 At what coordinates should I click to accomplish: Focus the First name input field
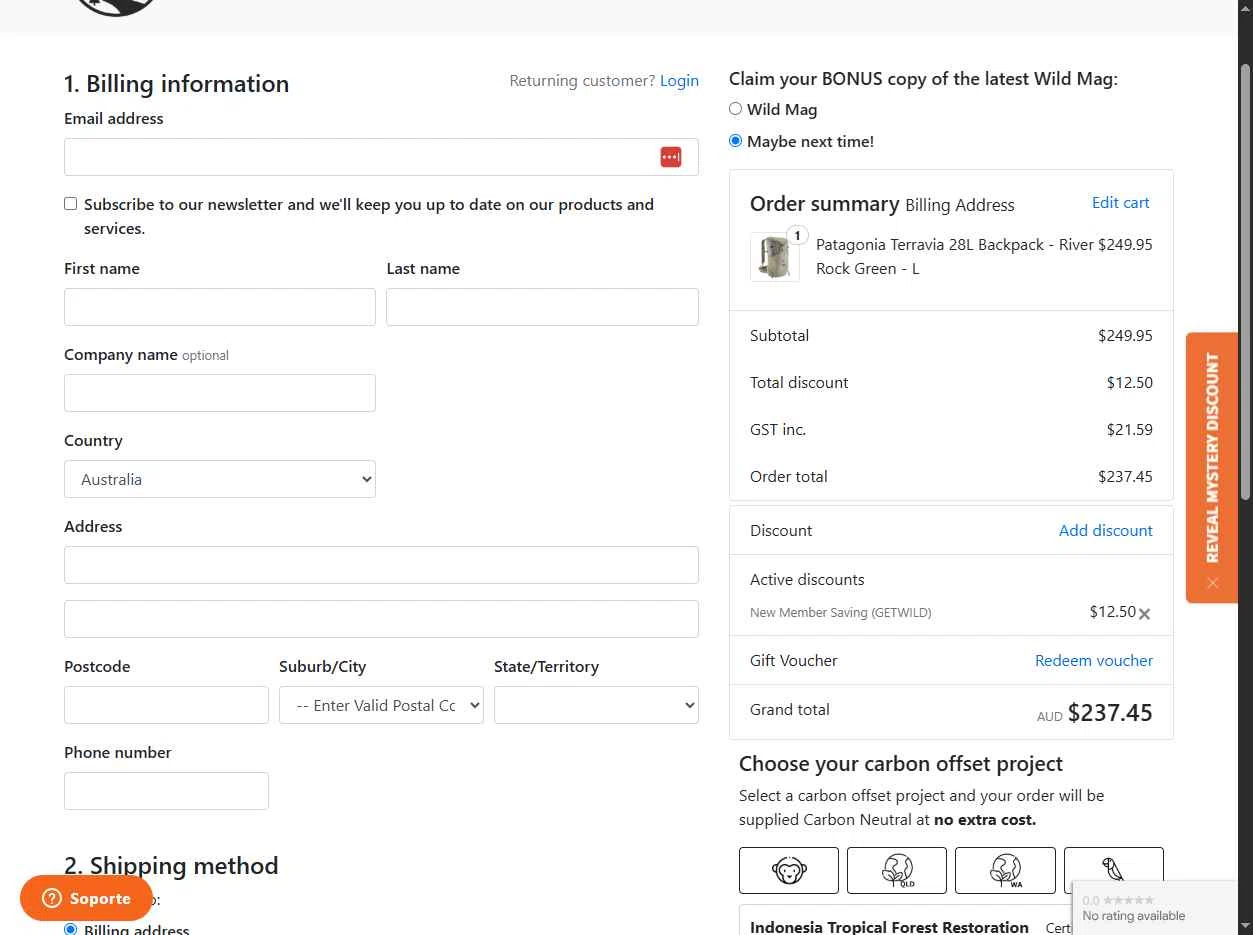[x=220, y=307]
